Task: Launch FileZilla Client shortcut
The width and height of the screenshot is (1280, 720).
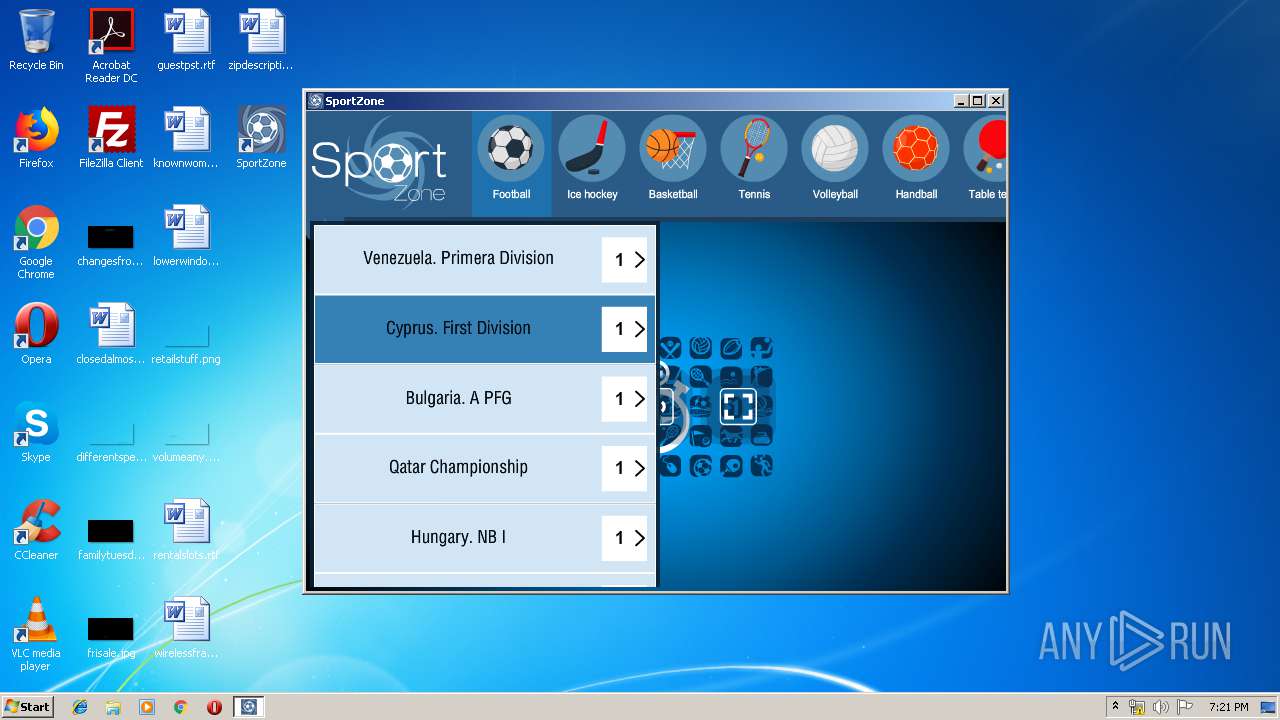Action: click(x=111, y=138)
